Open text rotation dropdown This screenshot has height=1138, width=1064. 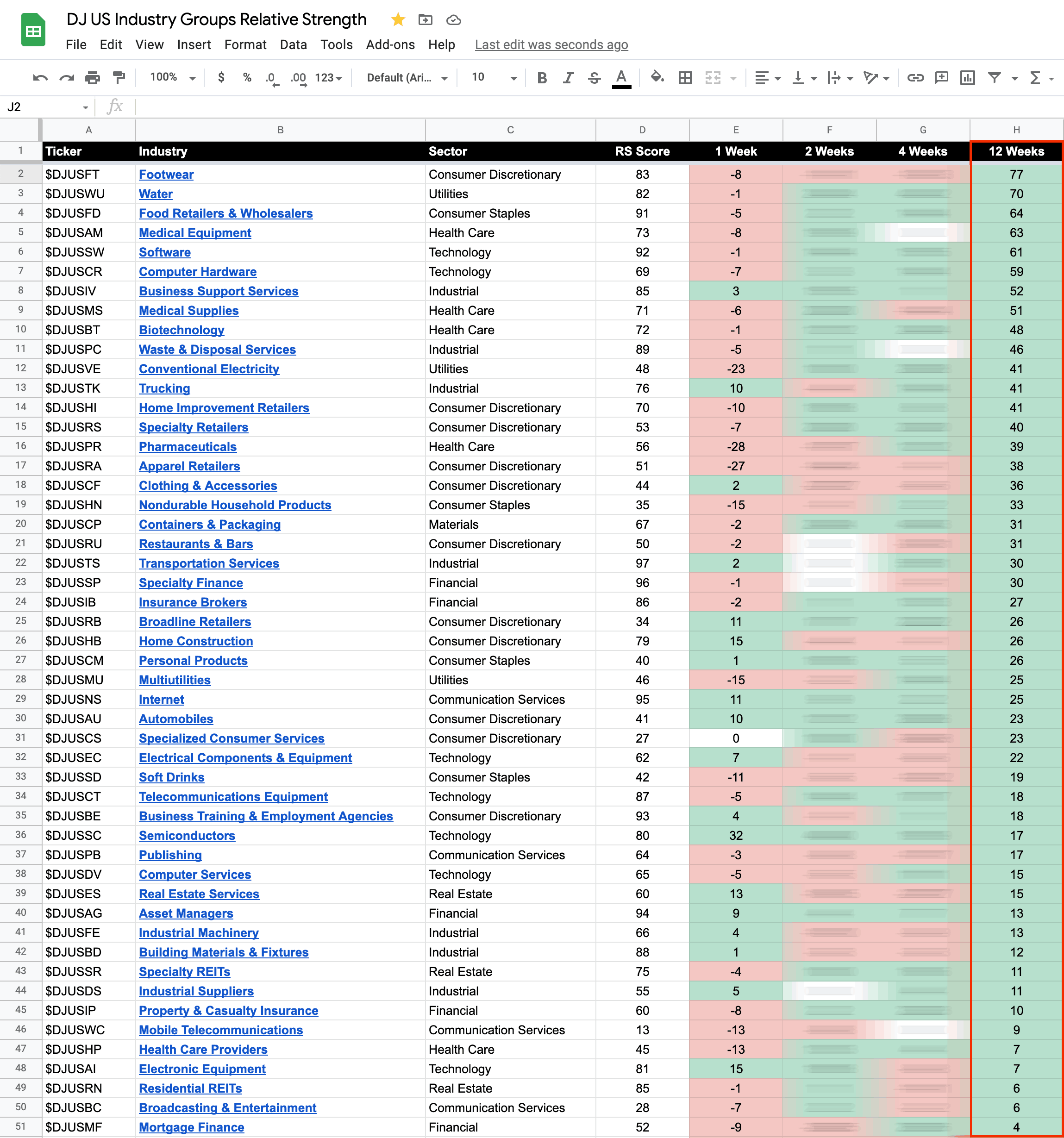876,78
